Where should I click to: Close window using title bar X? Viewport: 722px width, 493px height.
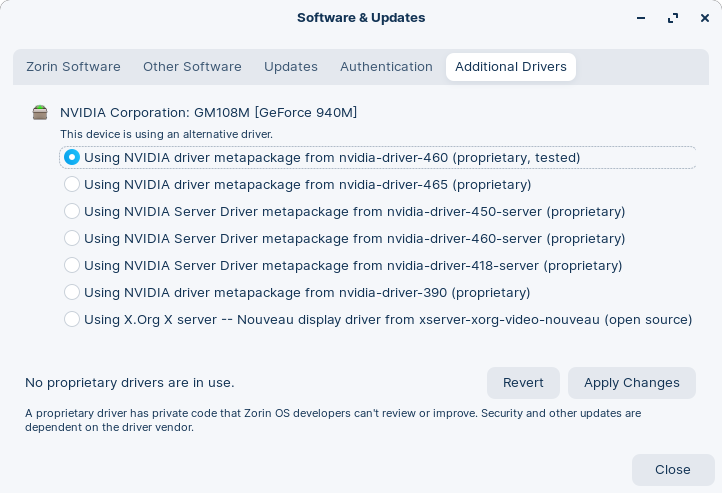(x=705, y=18)
